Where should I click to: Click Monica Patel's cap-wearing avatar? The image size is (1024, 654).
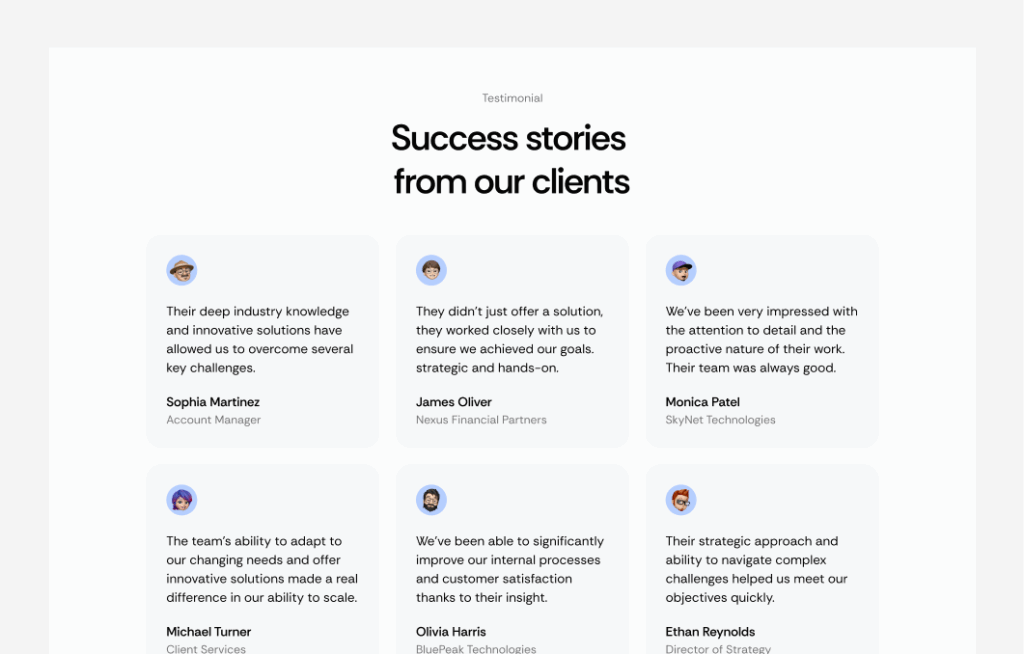pyautogui.click(x=681, y=270)
